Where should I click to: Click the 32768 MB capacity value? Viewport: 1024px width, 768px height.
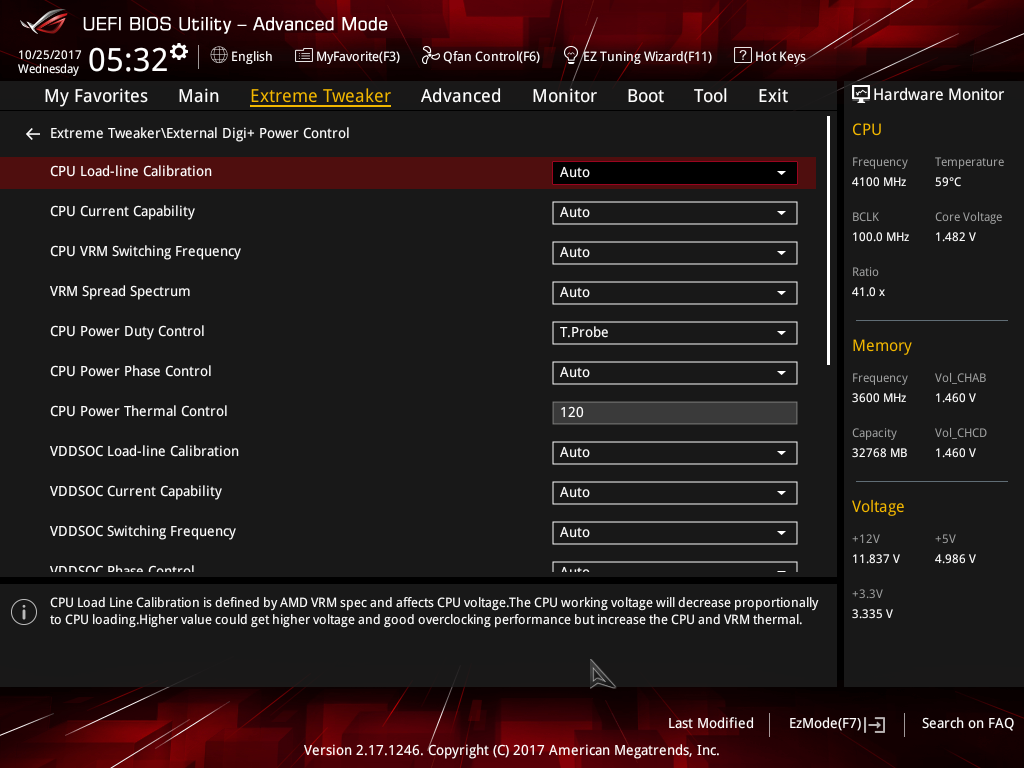click(x=880, y=453)
